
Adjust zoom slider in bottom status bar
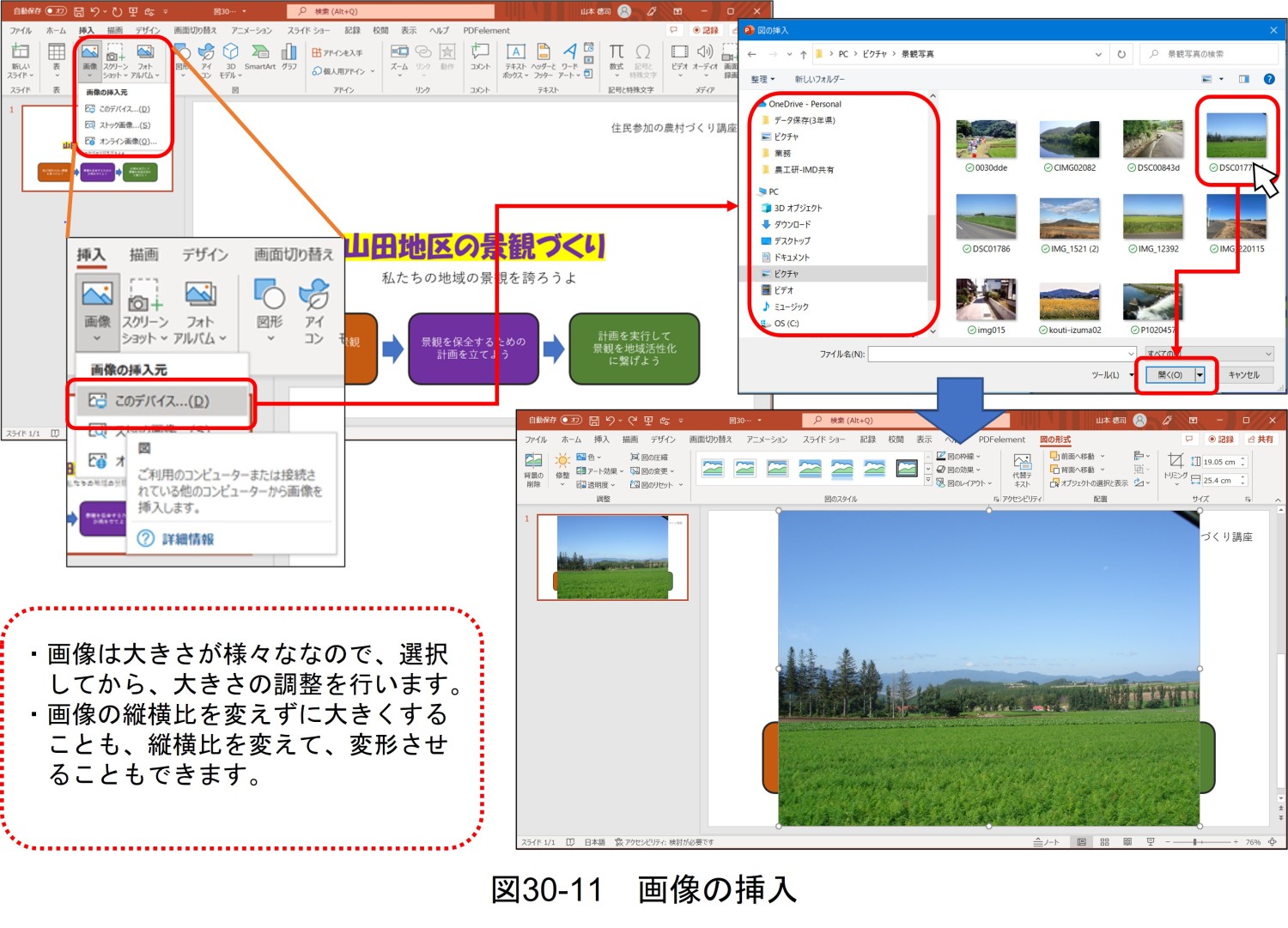[1195, 842]
